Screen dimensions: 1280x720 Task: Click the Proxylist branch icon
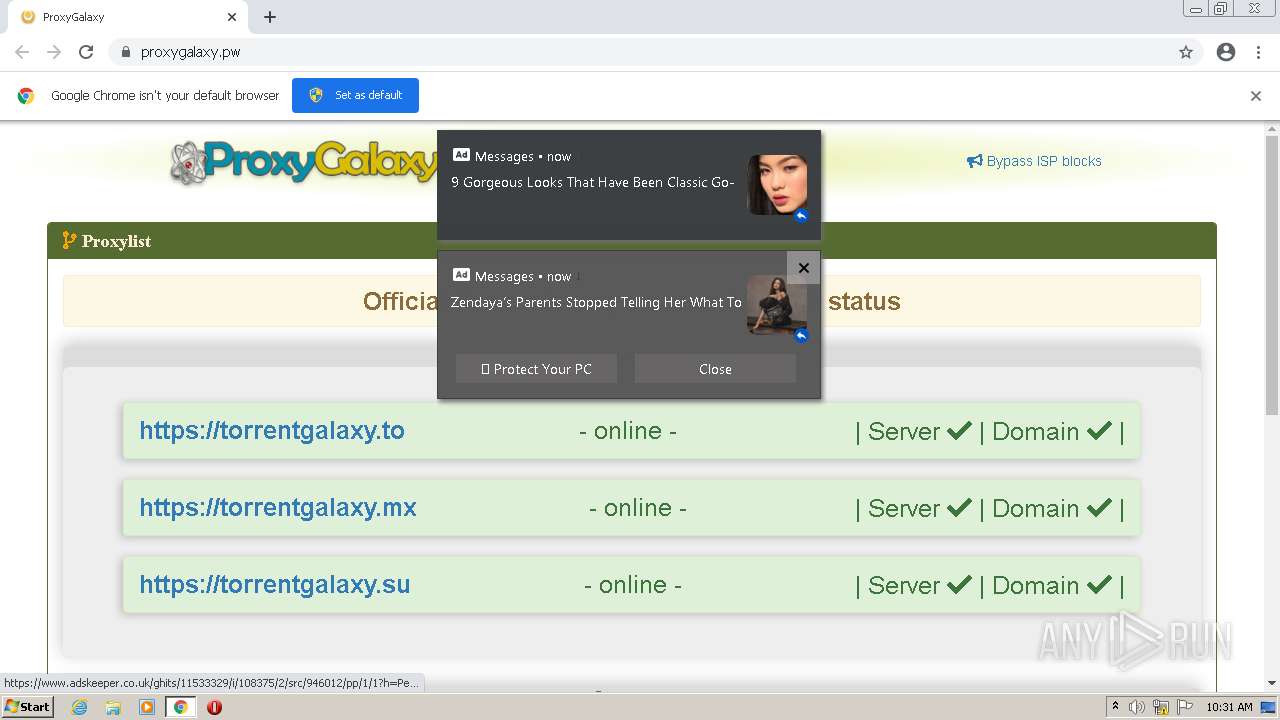[x=69, y=240]
